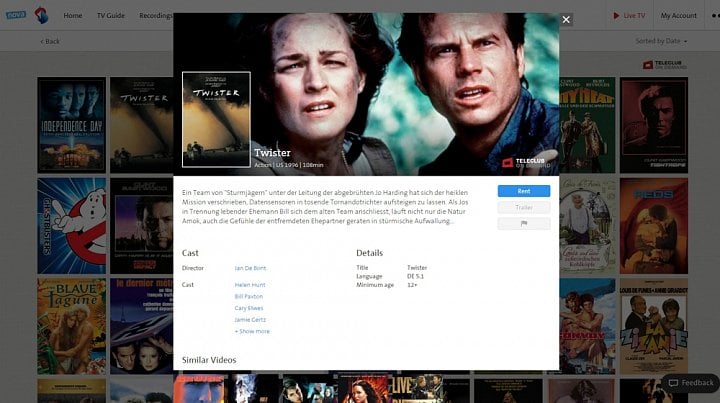The height and width of the screenshot is (403, 720).
Task: Click the Rent button
Action: (523, 191)
